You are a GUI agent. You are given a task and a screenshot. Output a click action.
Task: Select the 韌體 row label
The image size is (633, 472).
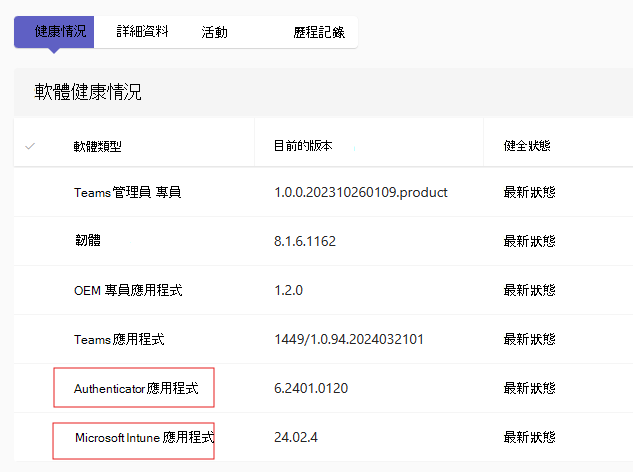(x=88, y=241)
